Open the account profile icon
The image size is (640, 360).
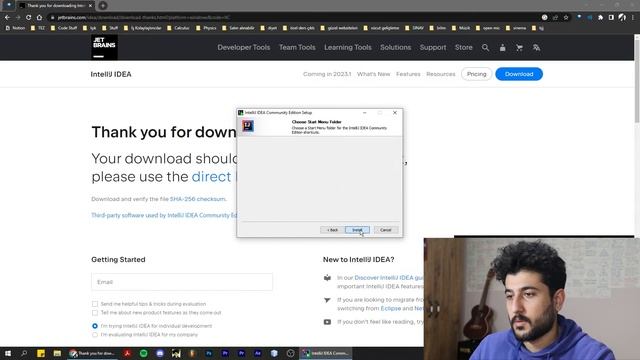pyautogui.click(x=502, y=48)
